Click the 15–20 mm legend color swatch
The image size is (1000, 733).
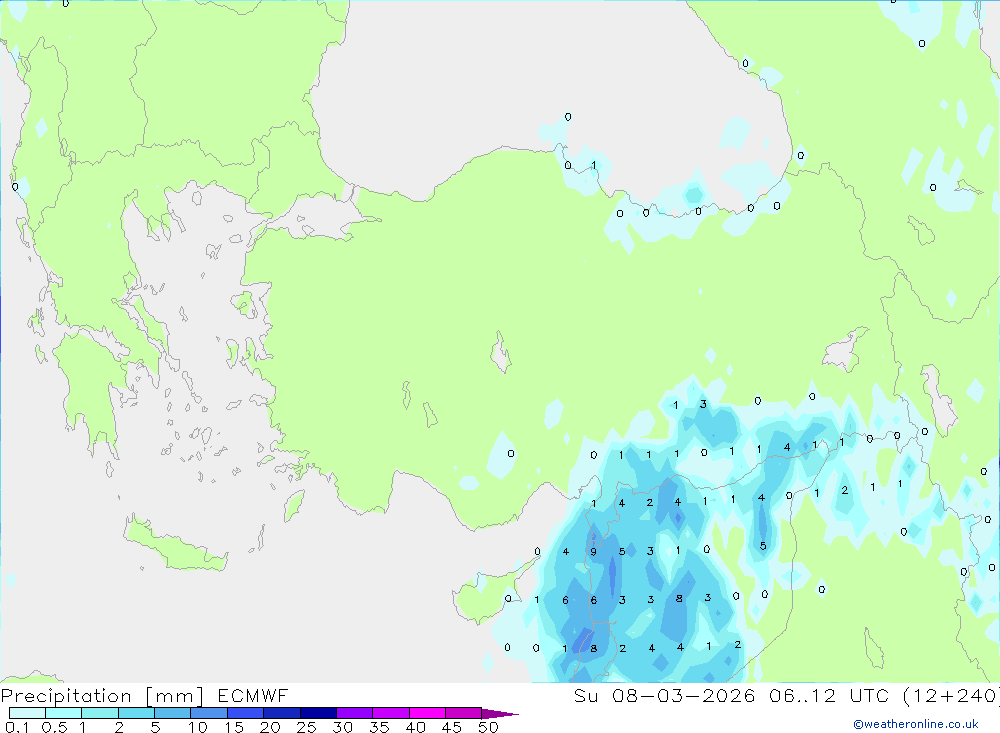[x=246, y=713]
